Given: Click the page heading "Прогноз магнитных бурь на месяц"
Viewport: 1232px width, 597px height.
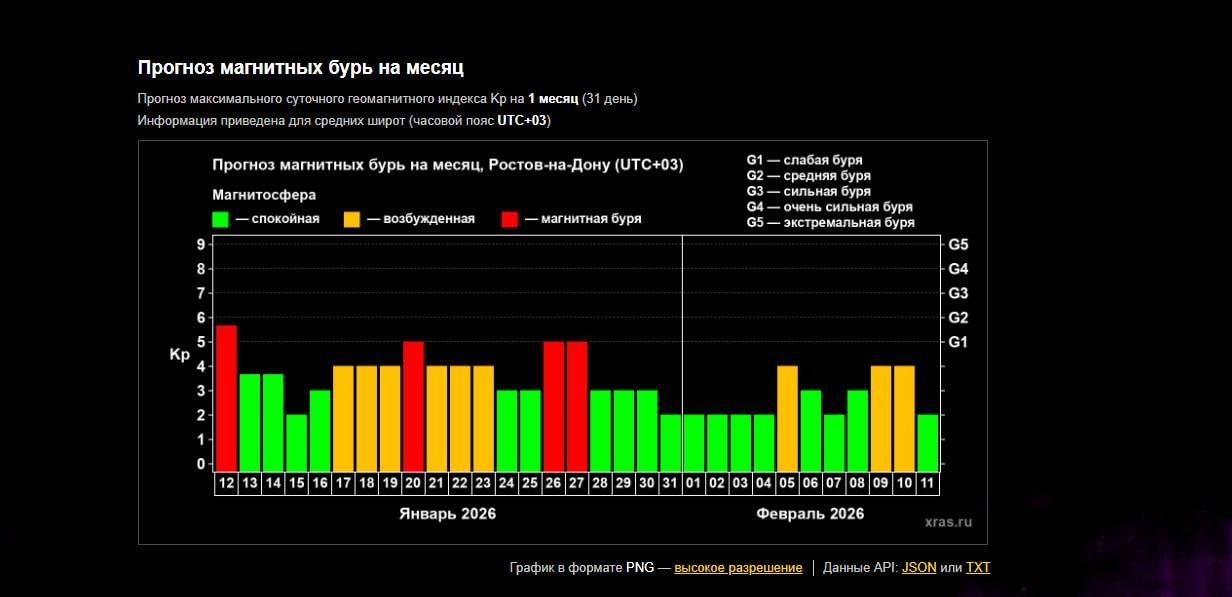Looking at the screenshot, I should (300, 67).
